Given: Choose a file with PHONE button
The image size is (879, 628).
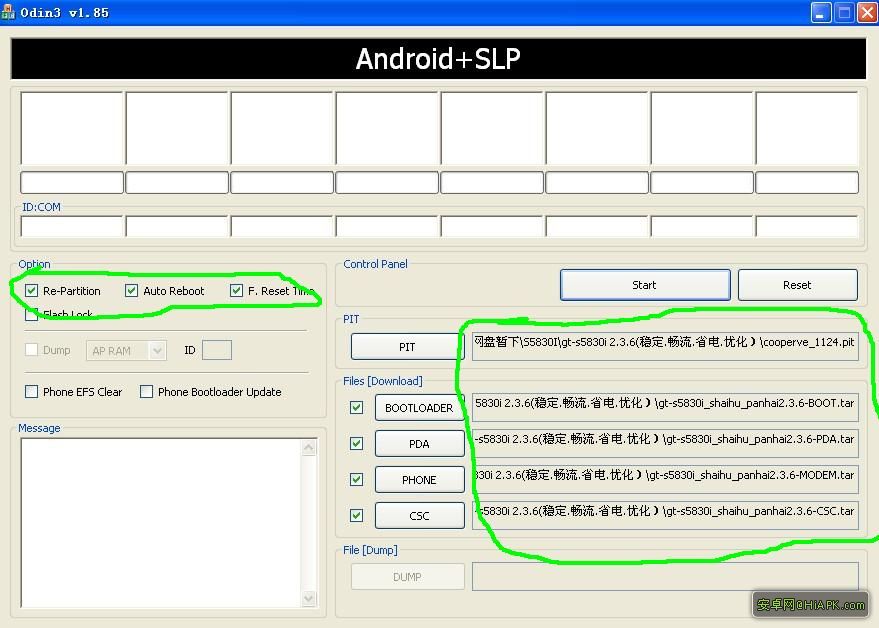Looking at the screenshot, I should (419, 479).
